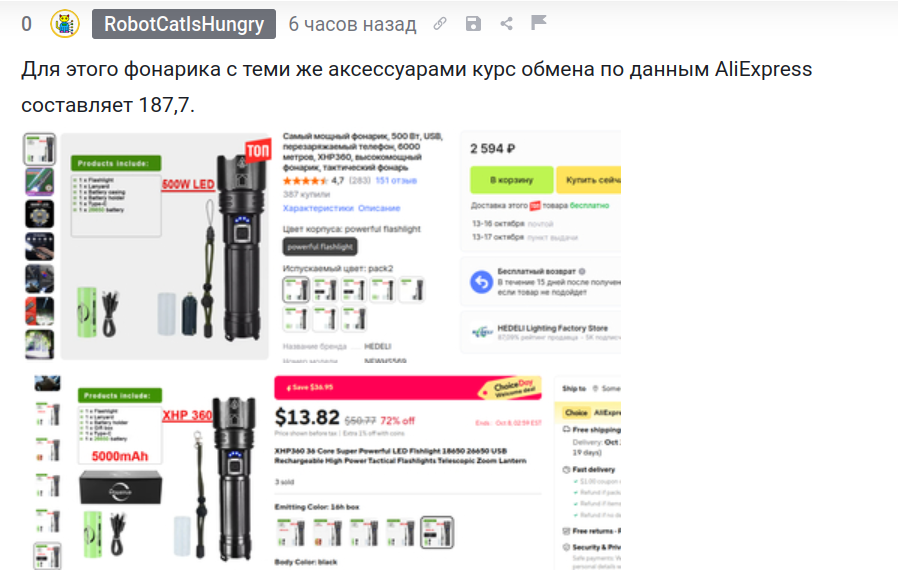The width and height of the screenshot is (898, 577).
Task: Open the '6 часов назад' timestamp link
Action: coord(352,24)
